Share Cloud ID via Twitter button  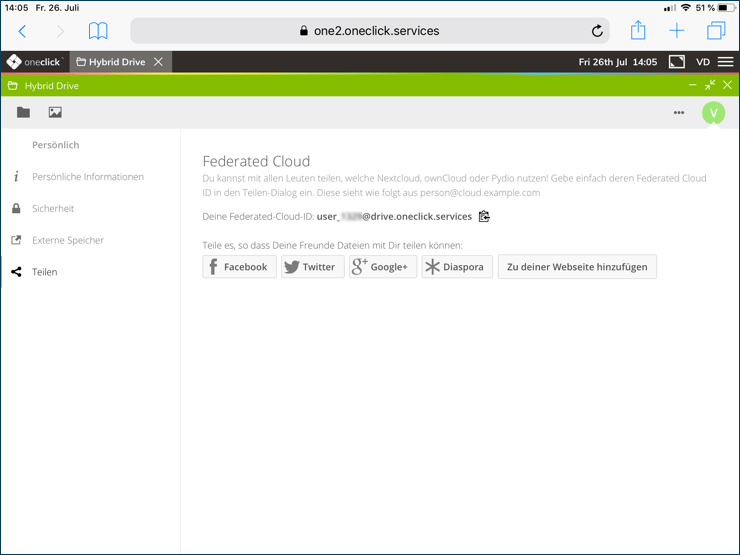click(312, 267)
